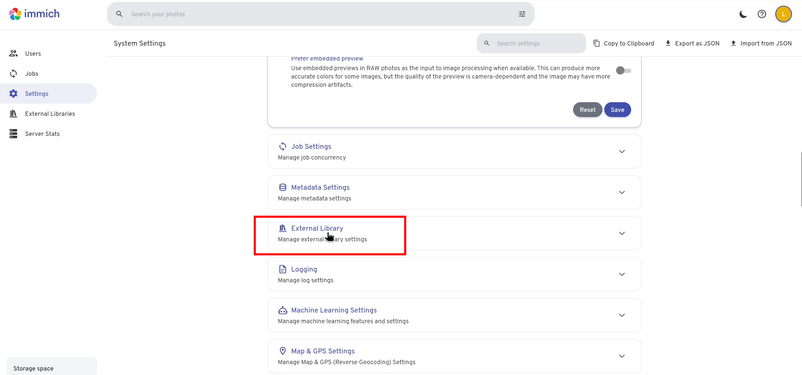Viewport: 802px width, 375px height.
Task: Expand Map & GPS Settings chevron
Action: (622, 356)
